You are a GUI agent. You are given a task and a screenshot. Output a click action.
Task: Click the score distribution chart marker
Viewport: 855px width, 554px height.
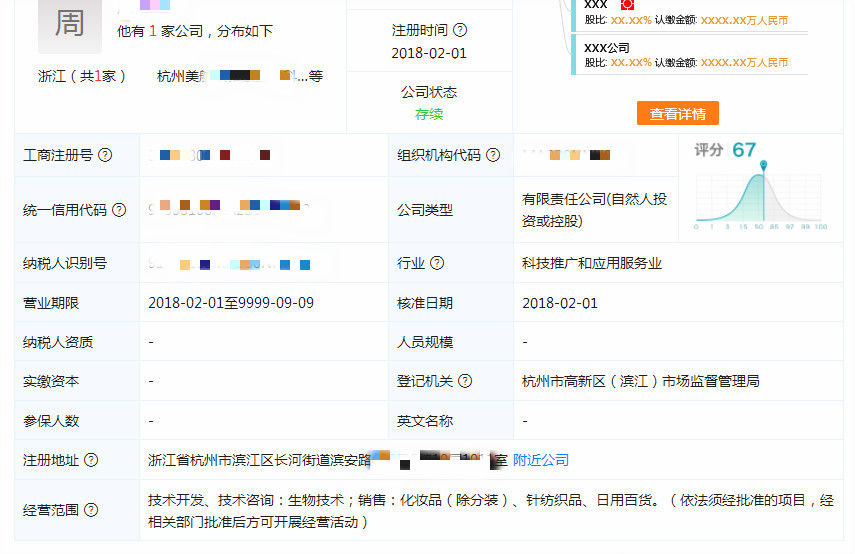[x=763, y=165]
